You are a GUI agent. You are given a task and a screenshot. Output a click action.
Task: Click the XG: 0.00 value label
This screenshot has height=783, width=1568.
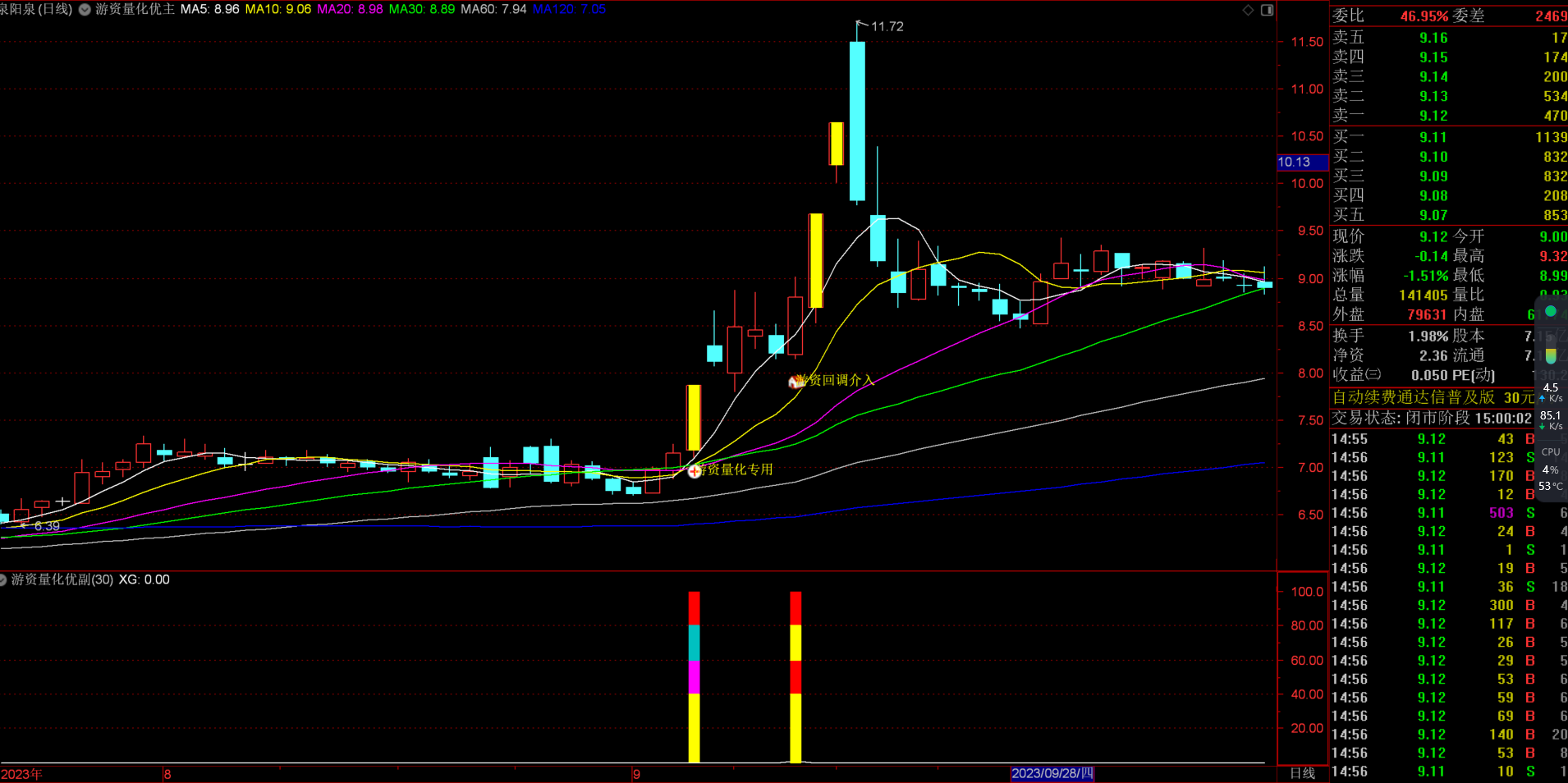[x=144, y=579]
